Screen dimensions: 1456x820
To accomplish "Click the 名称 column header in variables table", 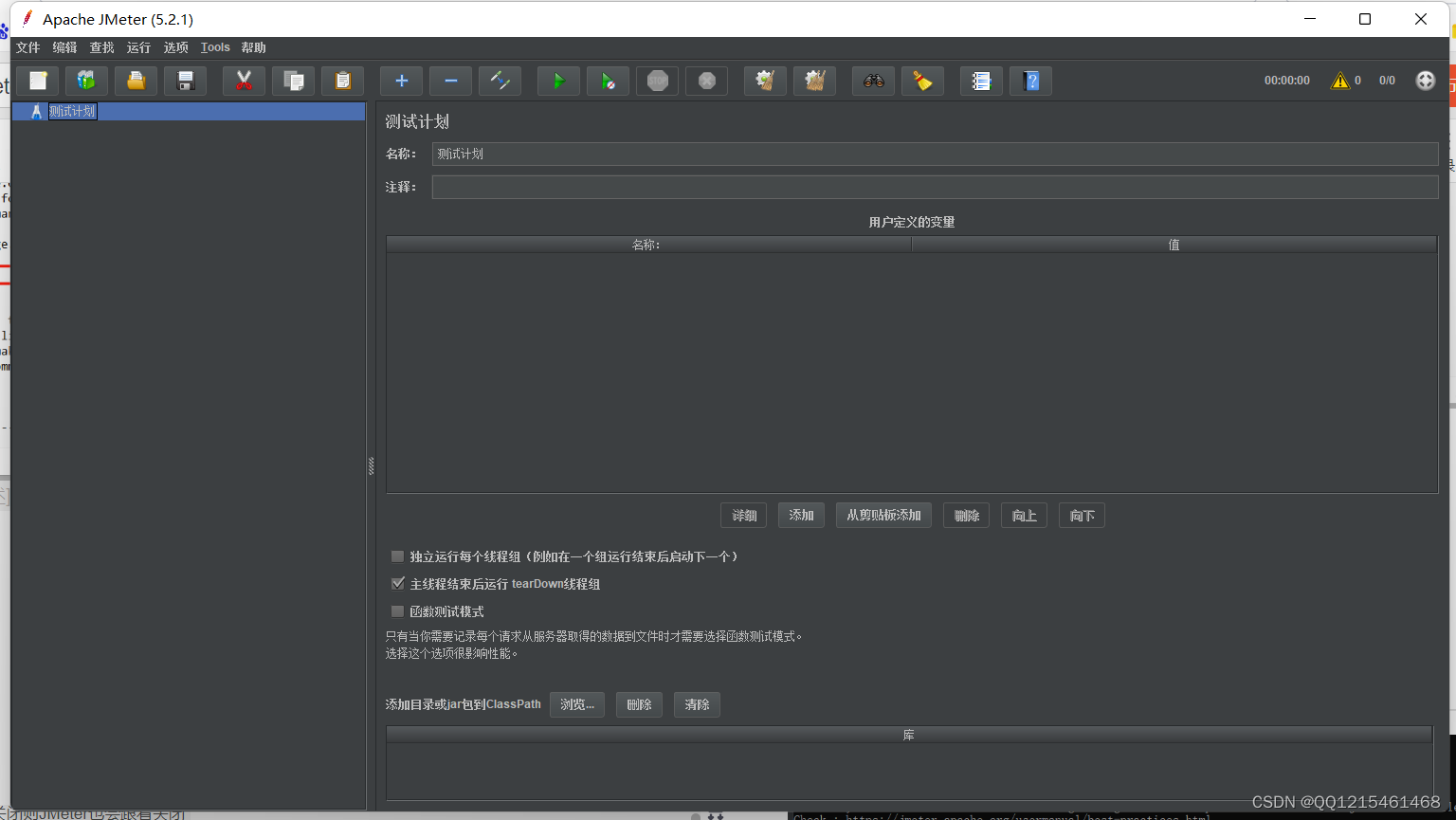I will click(648, 245).
